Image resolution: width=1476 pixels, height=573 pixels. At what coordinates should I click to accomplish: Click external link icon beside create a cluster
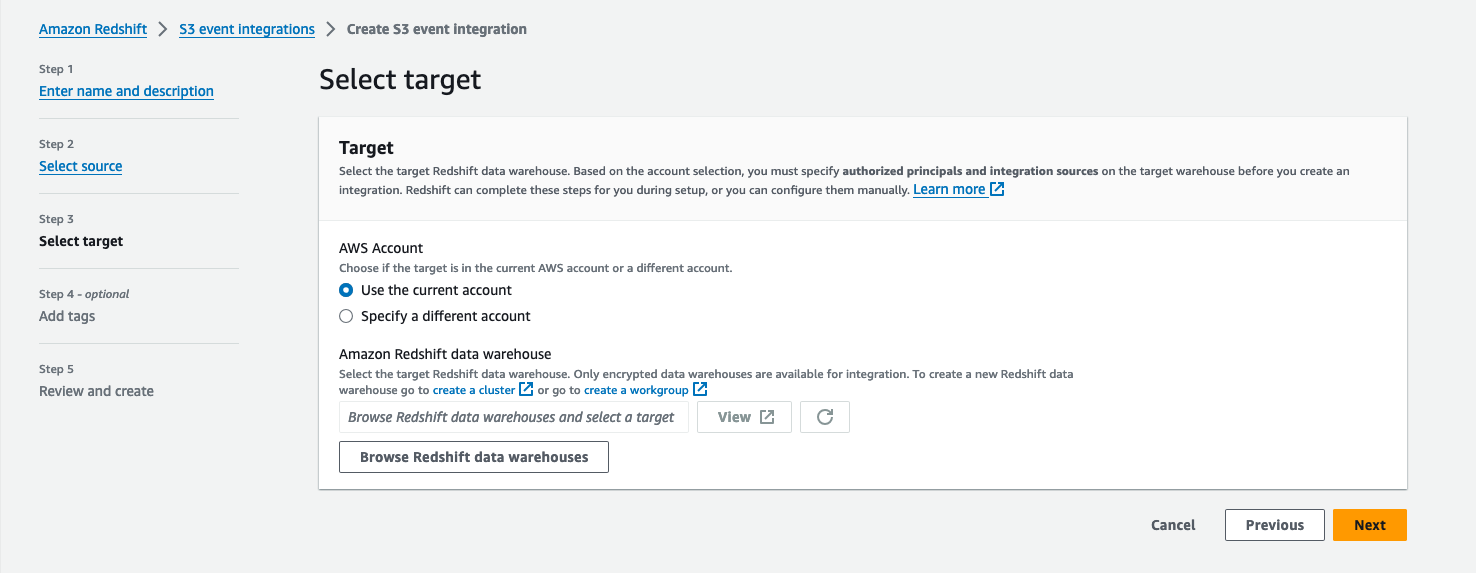coord(526,389)
